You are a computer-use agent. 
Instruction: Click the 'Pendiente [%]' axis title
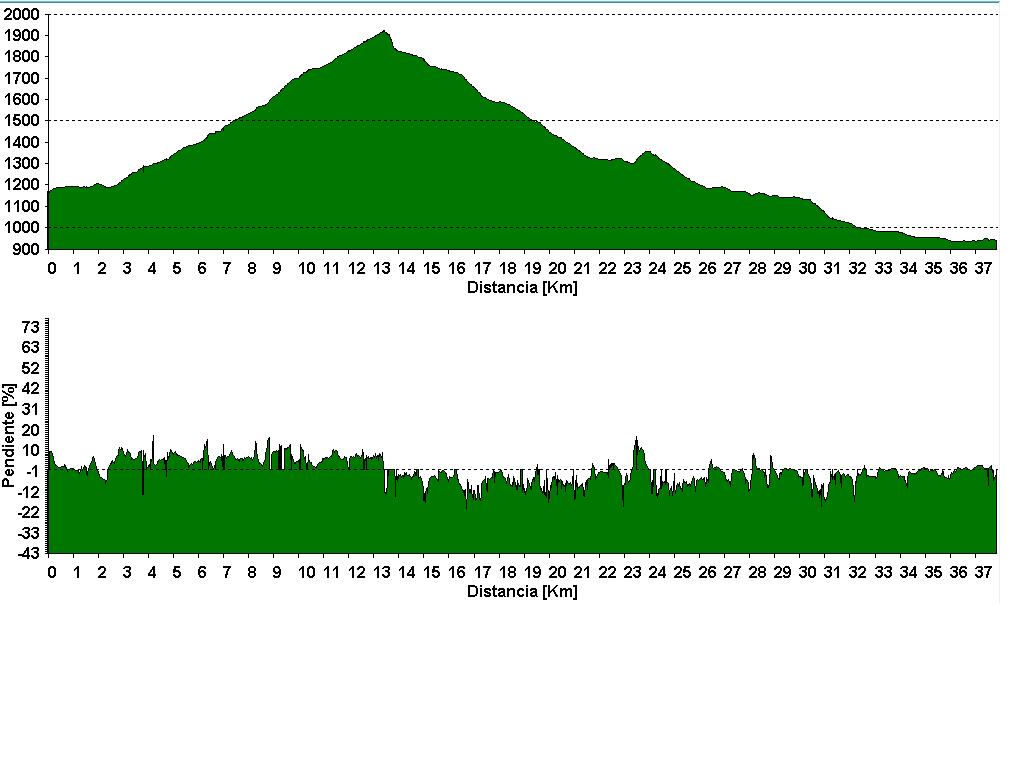(x=9, y=434)
